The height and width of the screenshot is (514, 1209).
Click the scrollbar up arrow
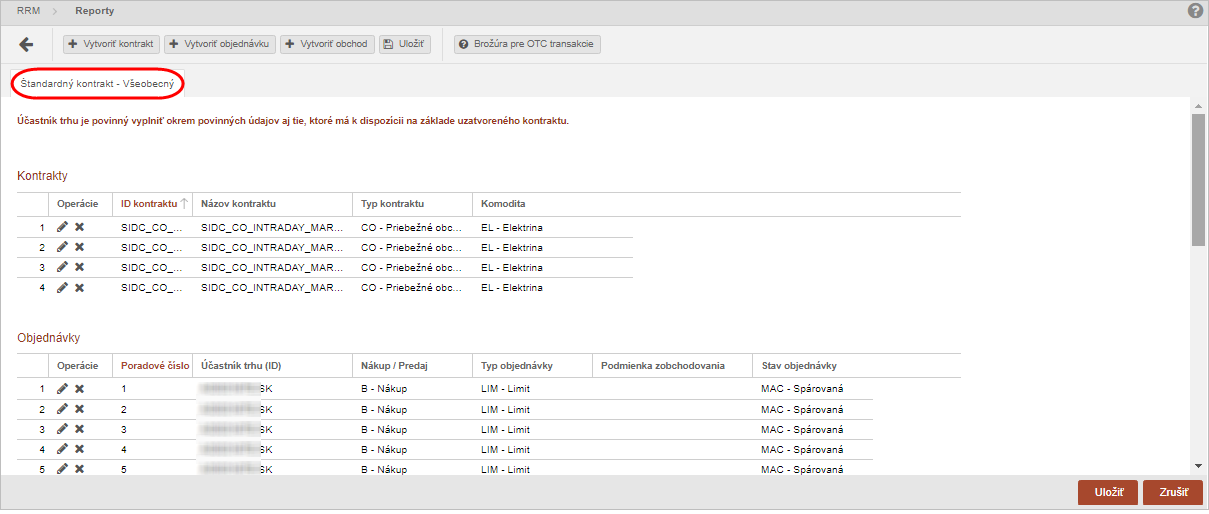[1198, 105]
